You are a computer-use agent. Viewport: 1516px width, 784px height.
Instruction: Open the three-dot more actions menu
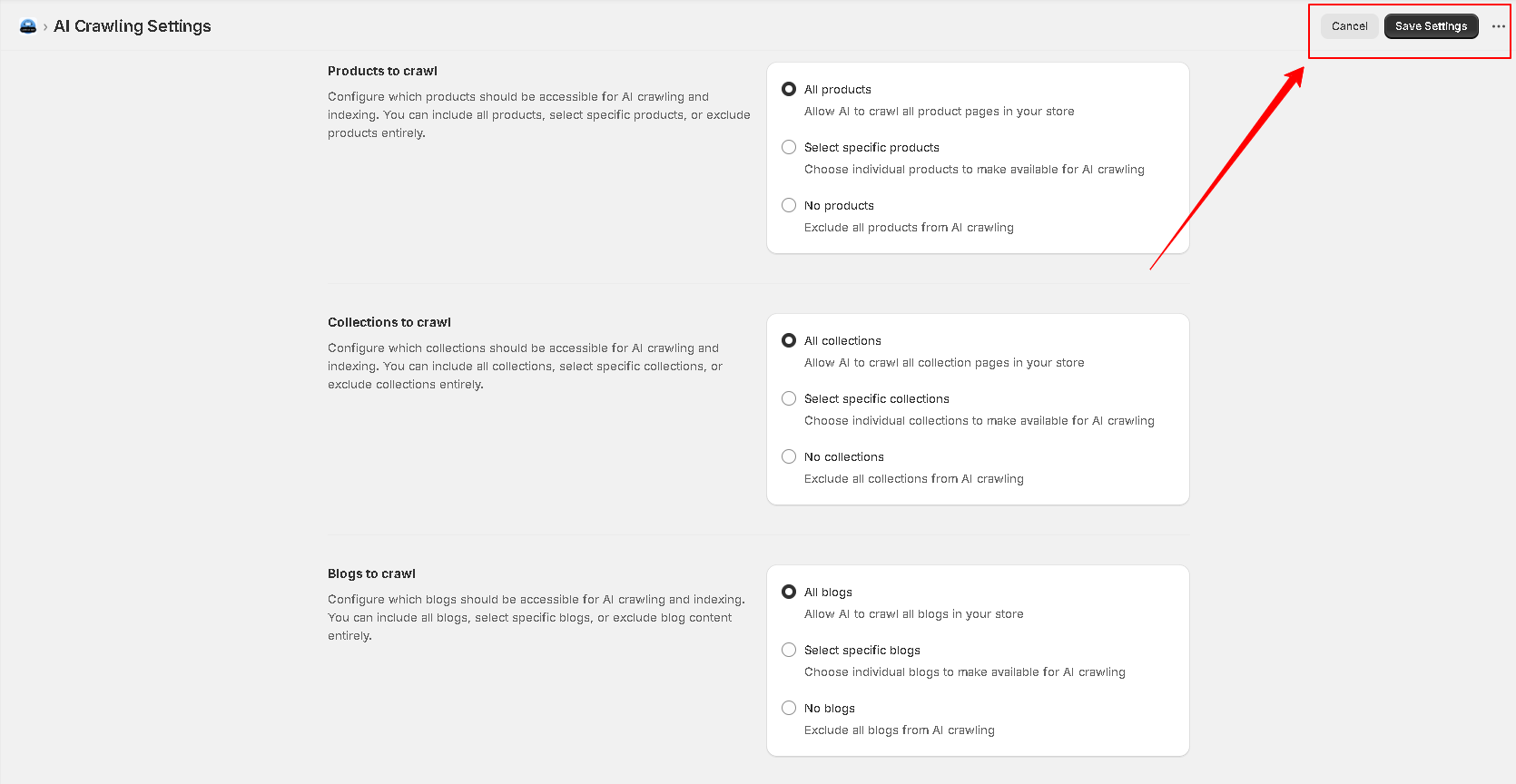pyautogui.click(x=1498, y=26)
